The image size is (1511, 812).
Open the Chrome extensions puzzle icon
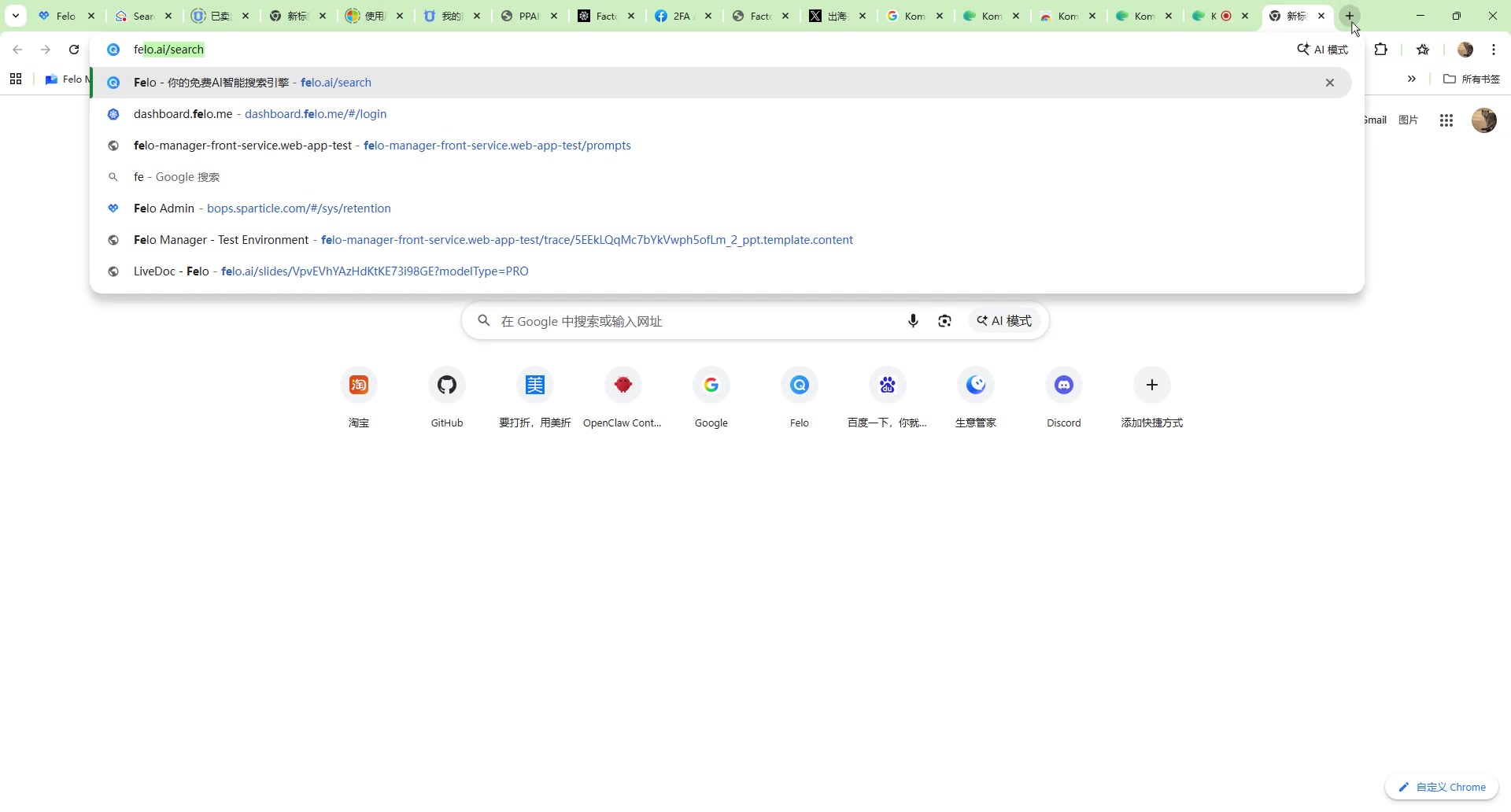coord(1380,50)
